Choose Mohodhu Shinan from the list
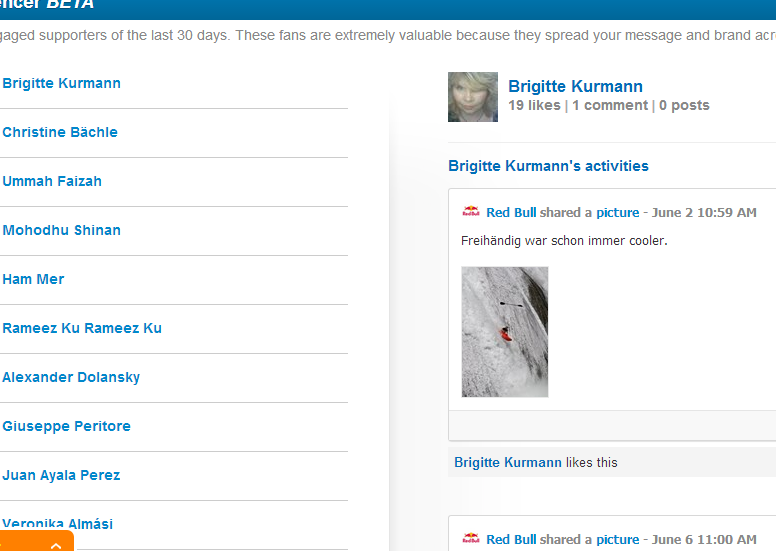Viewport: 776px width, 551px height. pos(61,230)
